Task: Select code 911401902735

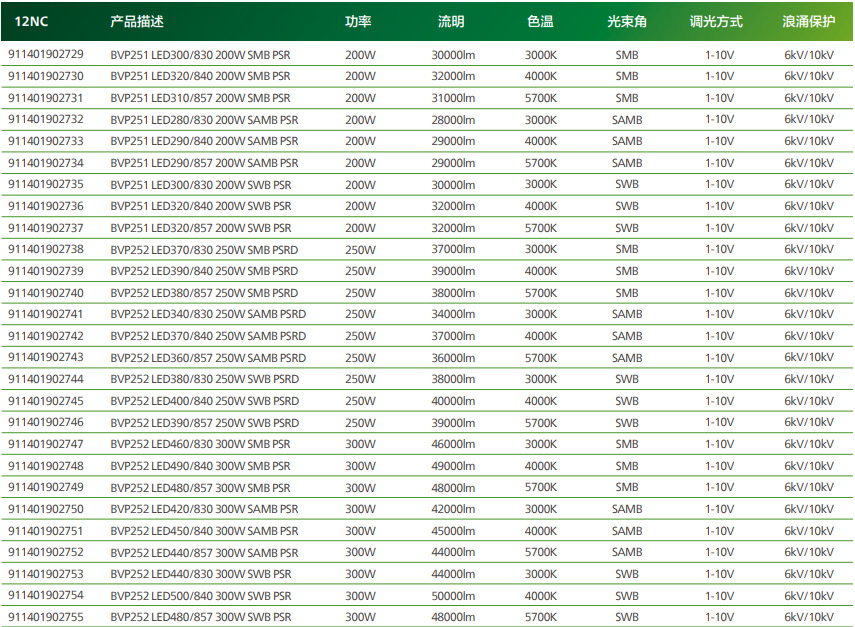Action: click(x=46, y=184)
